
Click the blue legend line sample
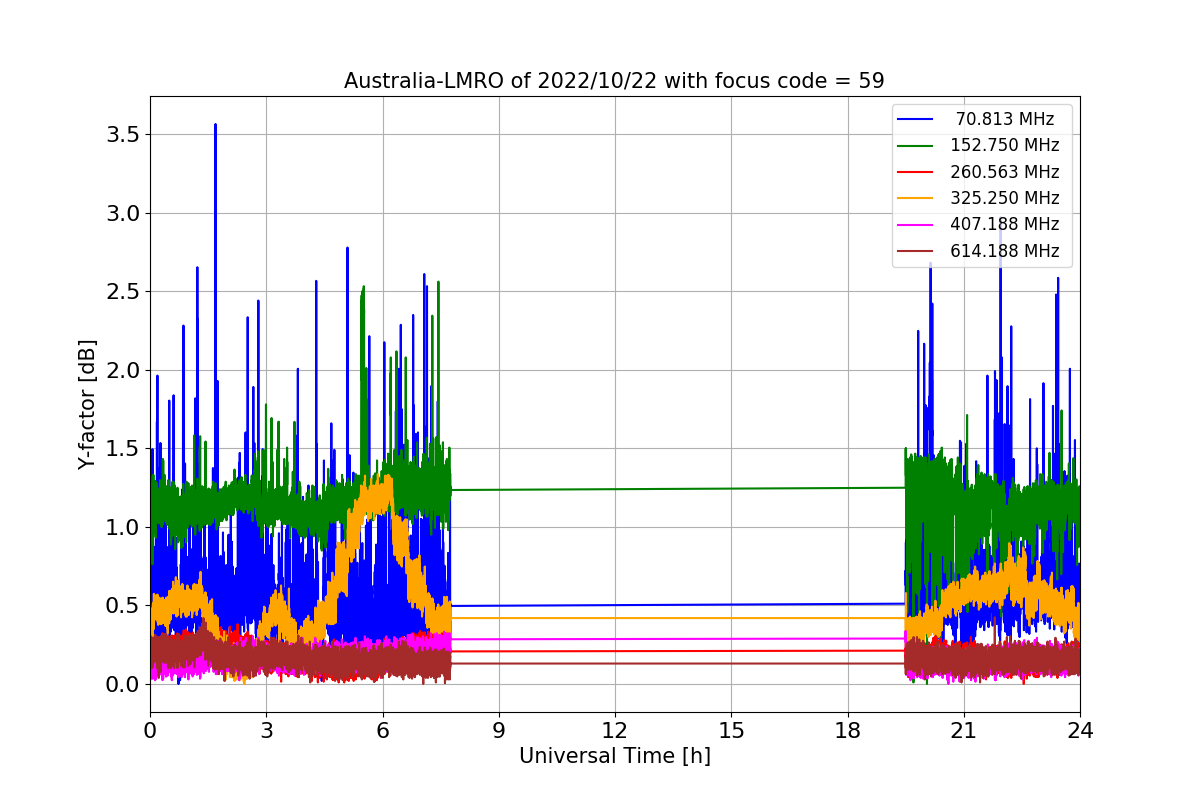tap(916, 120)
